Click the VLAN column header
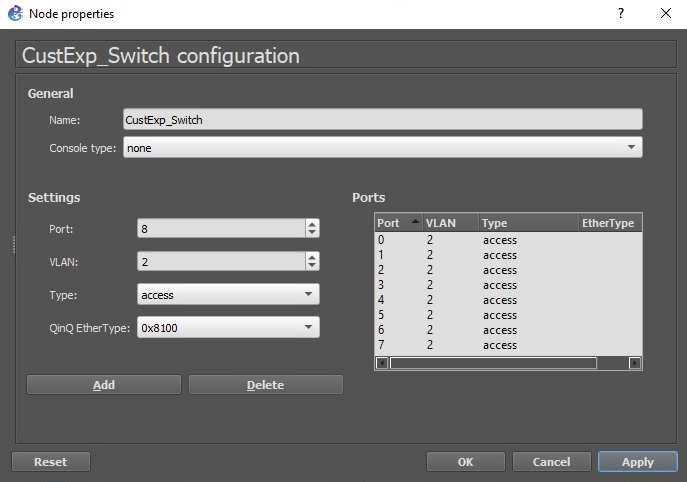Image resolution: width=687 pixels, height=482 pixels. (x=450, y=223)
